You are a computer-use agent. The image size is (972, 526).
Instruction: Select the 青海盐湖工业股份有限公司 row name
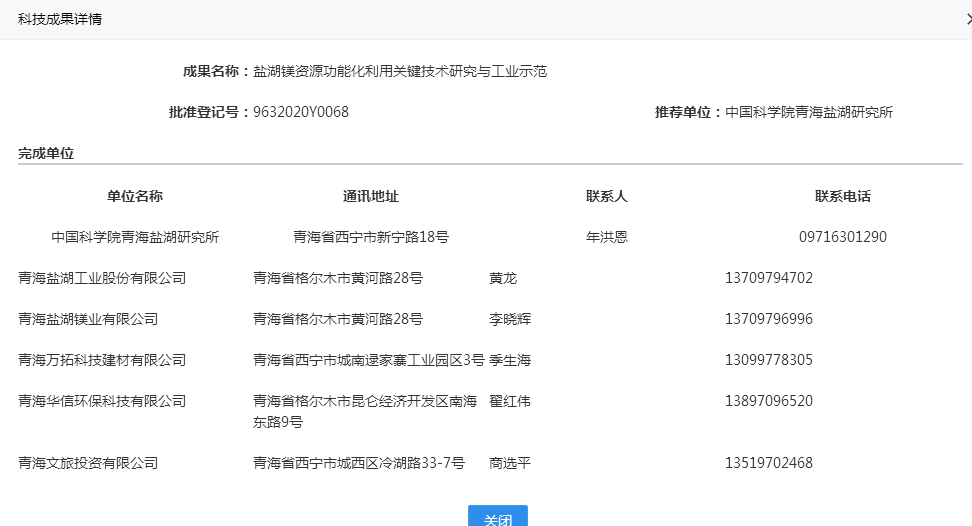click(102, 278)
